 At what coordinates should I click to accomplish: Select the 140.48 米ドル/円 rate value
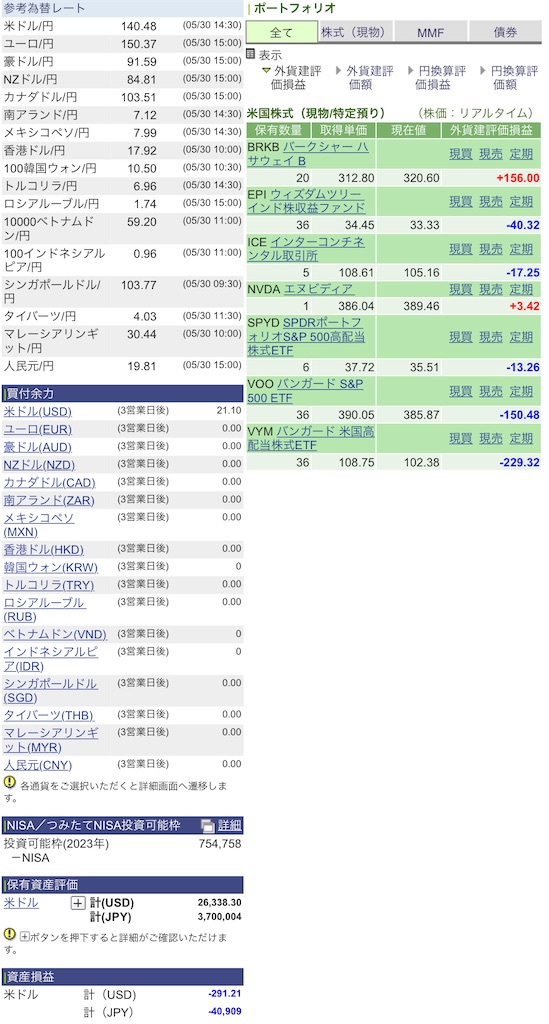139,26
